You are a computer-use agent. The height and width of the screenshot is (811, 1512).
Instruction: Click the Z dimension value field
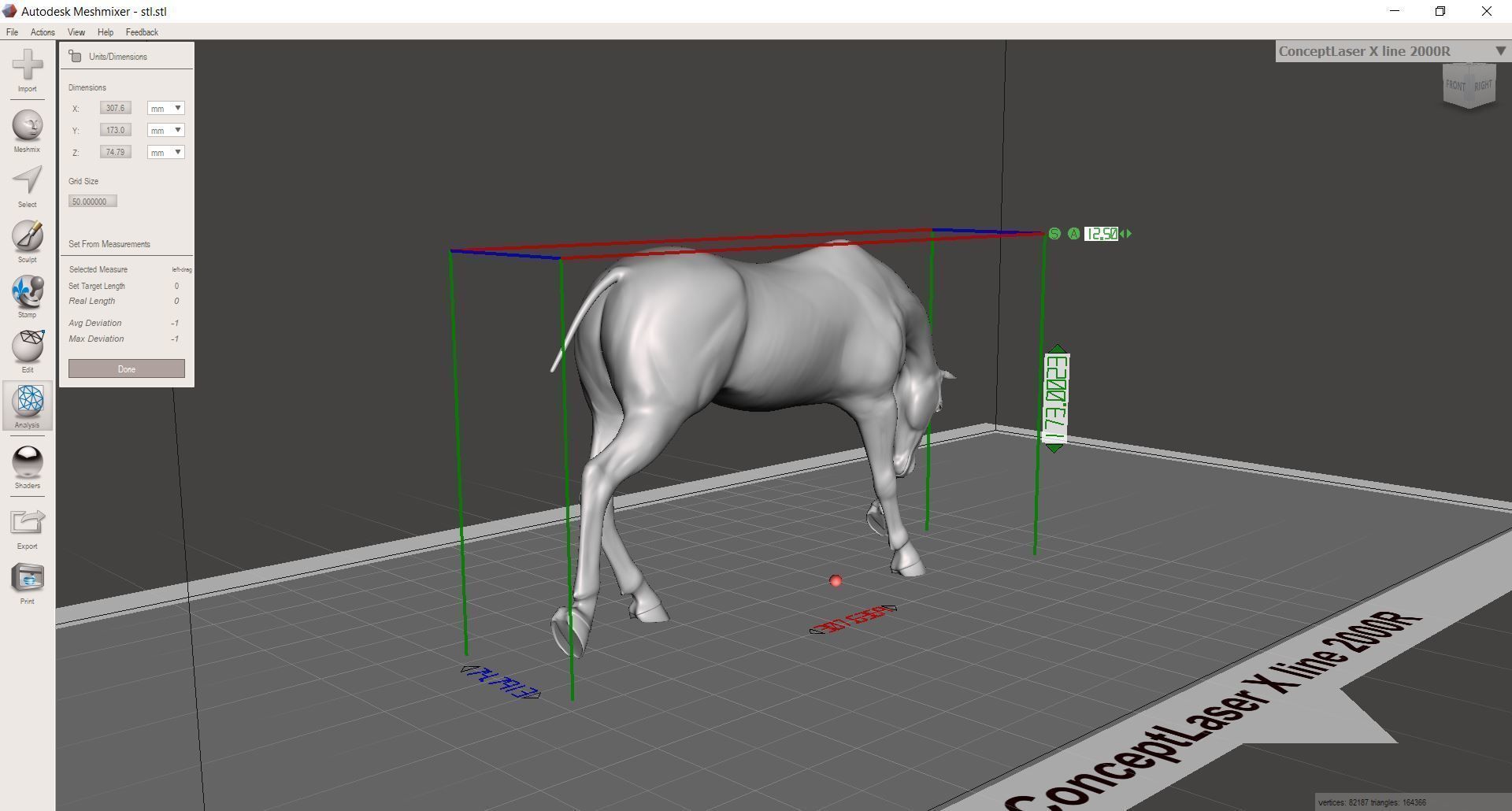pyautogui.click(x=116, y=152)
